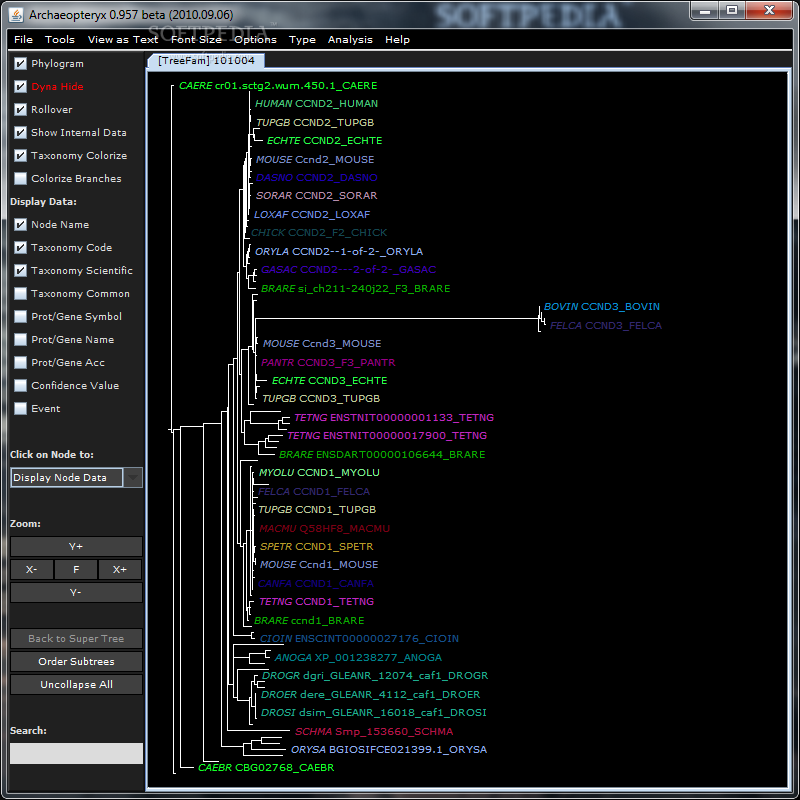
Task: Open the Tools menu
Action: pyautogui.click(x=60, y=39)
